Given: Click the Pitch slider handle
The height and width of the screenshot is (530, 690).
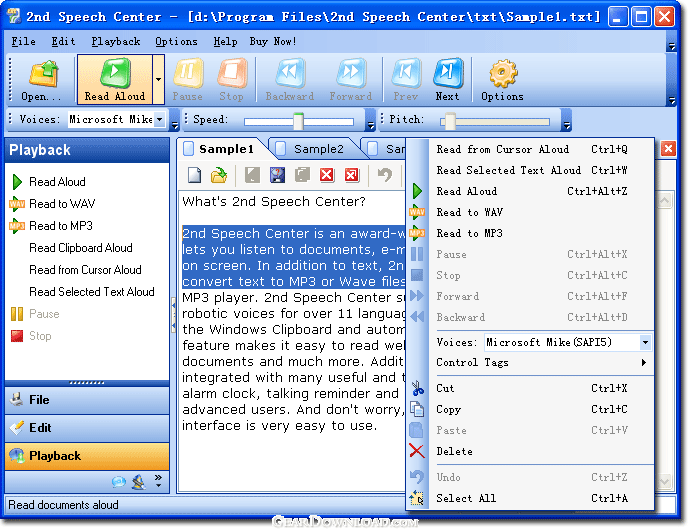Looking at the screenshot, I should [x=450, y=121].
